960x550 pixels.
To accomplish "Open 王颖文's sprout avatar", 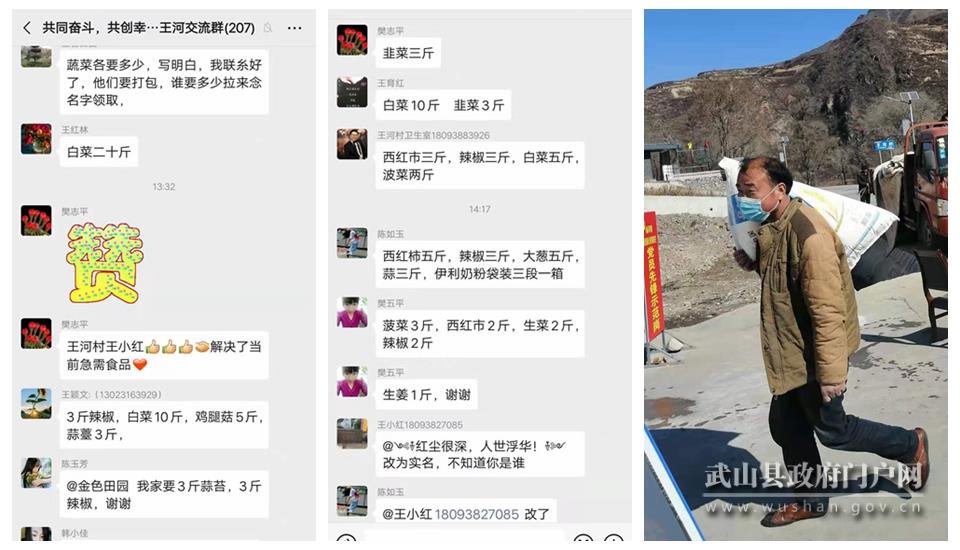I will click(36, 403).
